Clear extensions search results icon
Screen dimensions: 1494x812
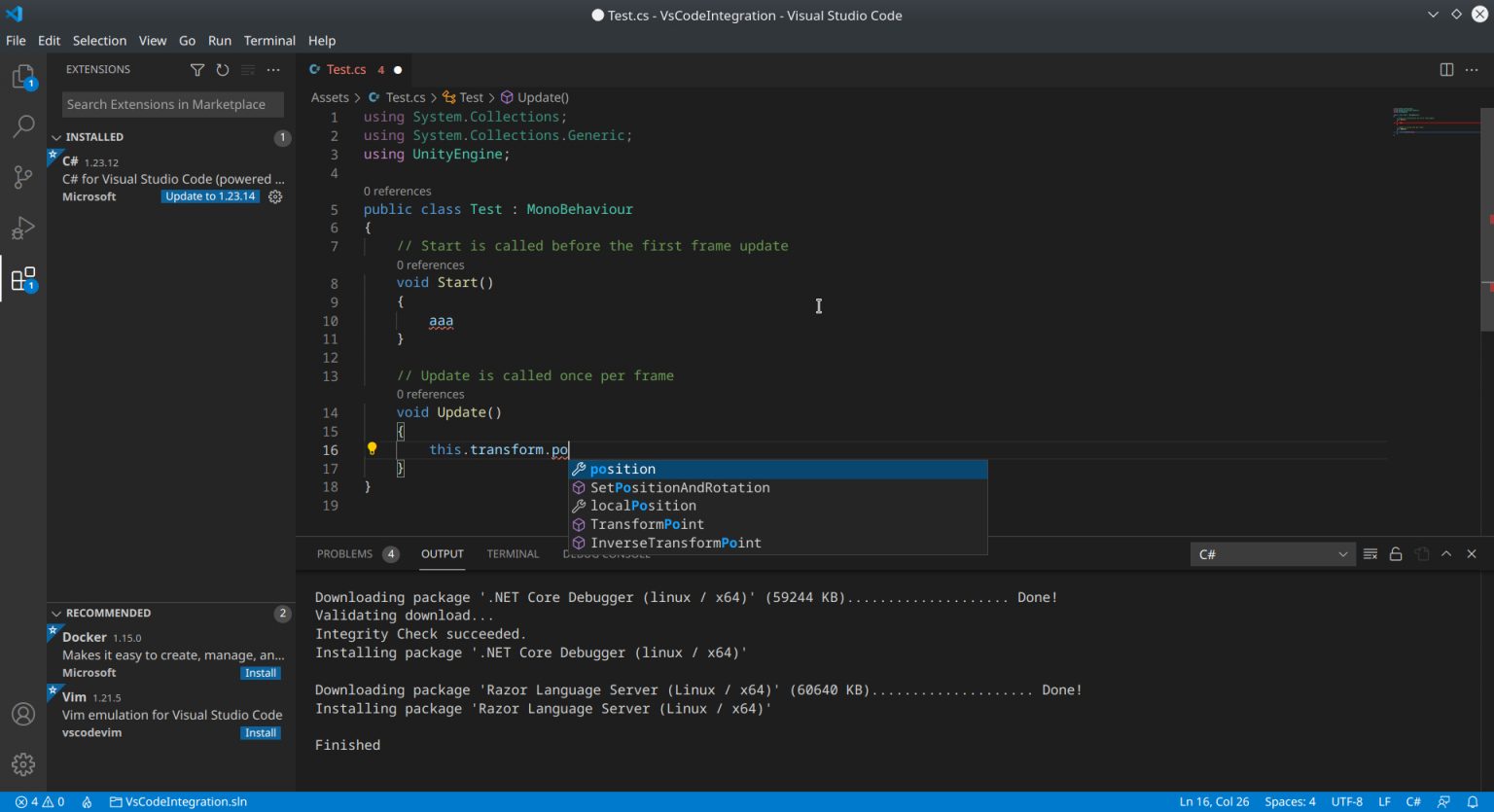tap(248, 70)
